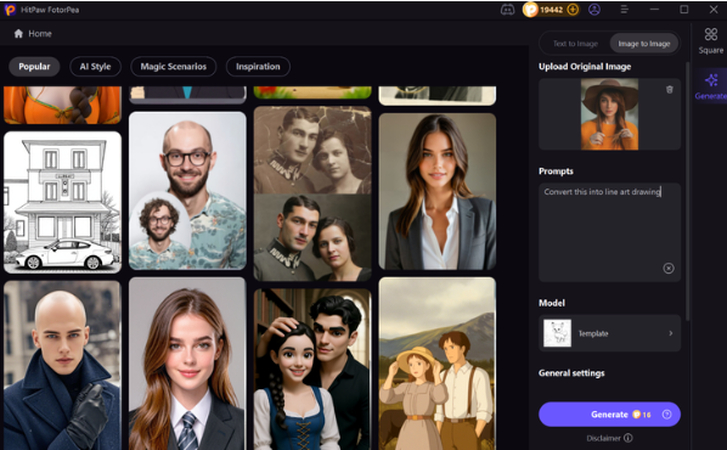The width and height of the screenshot is (727, 450).
Task: Click the Template model preview thumbnail
Action: click(x=557, y=333)
